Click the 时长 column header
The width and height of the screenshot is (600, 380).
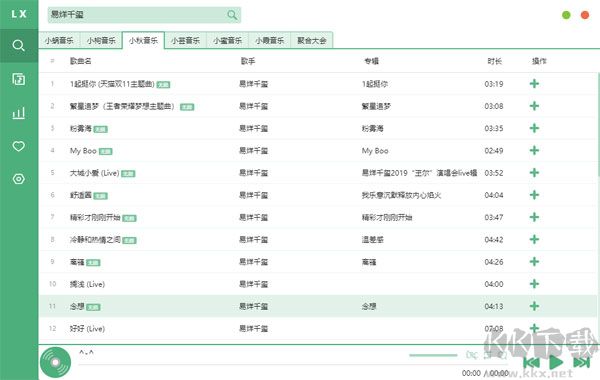click(x=494, y=61)
